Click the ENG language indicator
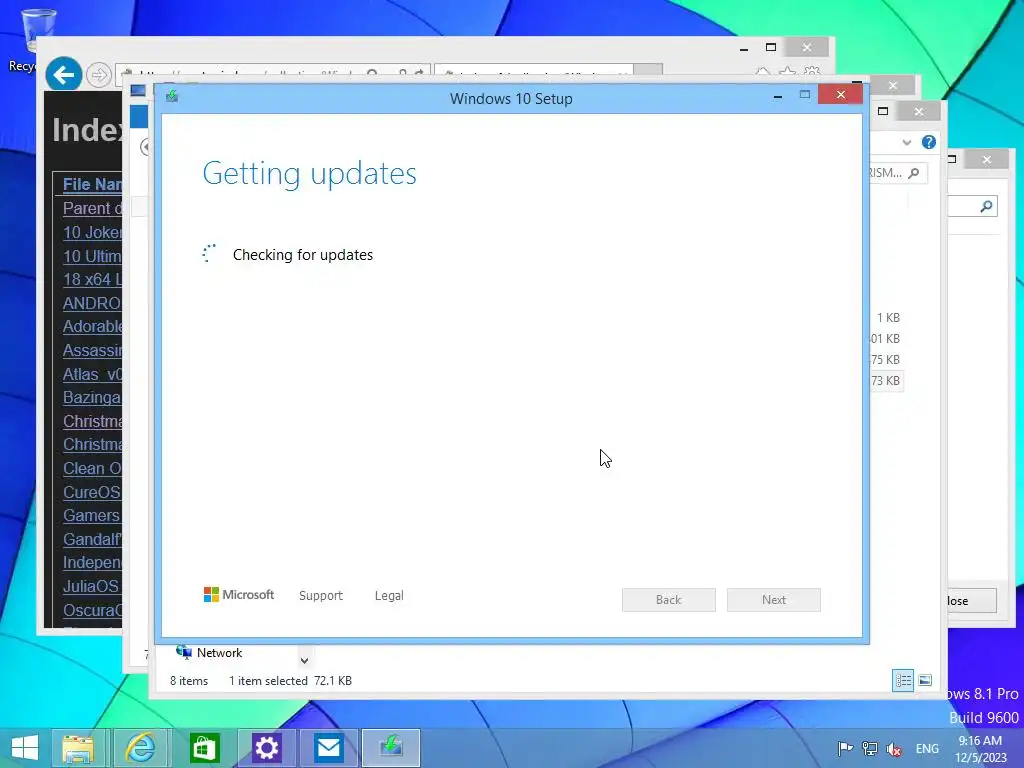1024x768 pixels. [927, 748]
